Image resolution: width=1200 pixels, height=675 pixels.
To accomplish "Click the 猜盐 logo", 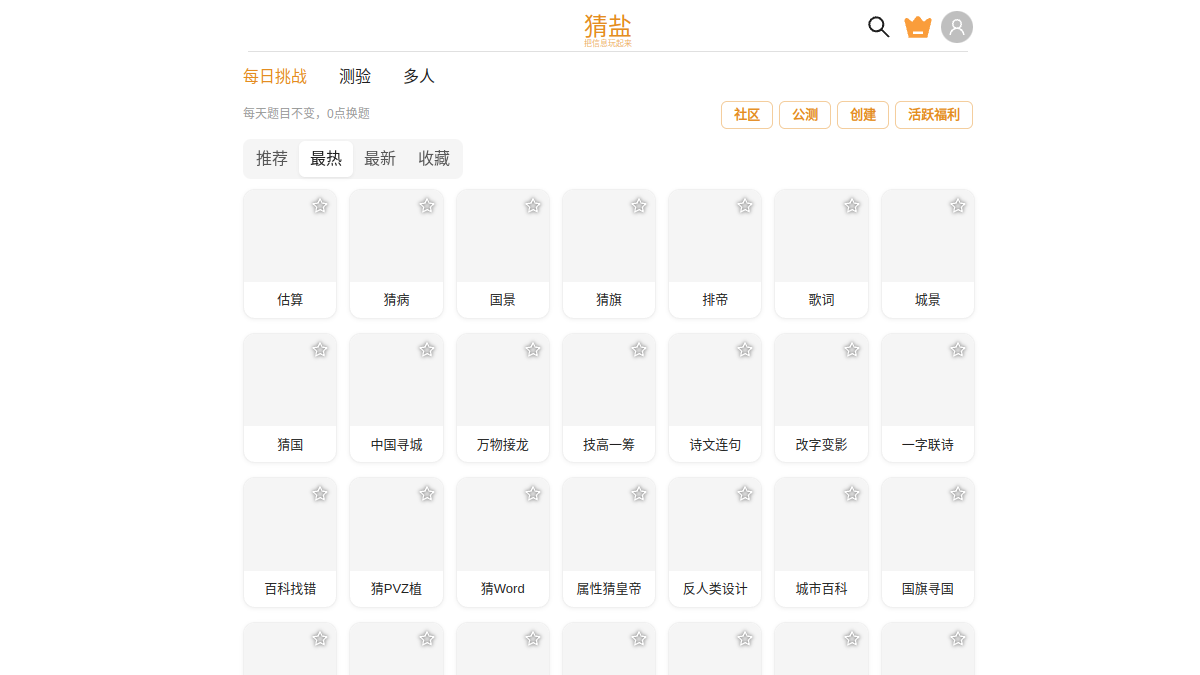I will [608, 29].
